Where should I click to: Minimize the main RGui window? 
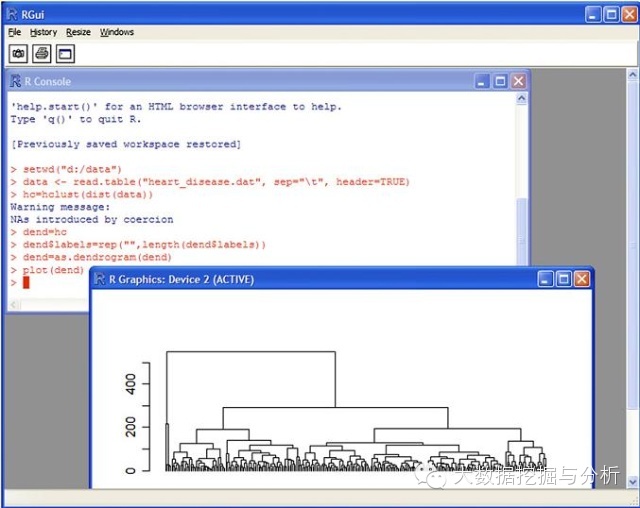point(593,15)
